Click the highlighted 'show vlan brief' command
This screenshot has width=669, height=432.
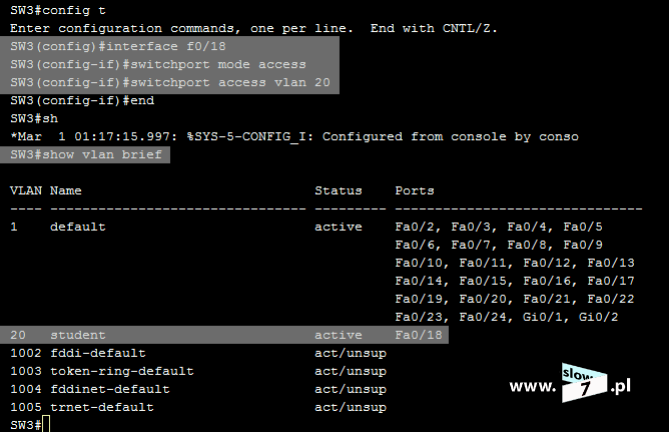click(x=86, y=154)
